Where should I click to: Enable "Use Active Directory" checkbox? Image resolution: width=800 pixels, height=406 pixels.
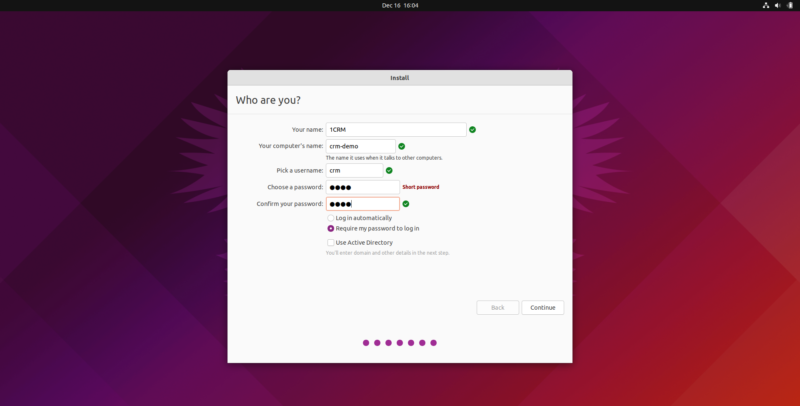coord(331,242)
